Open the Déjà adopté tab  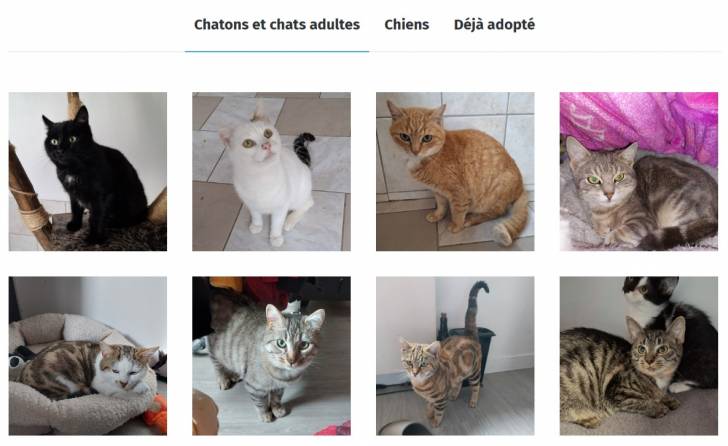494,25
